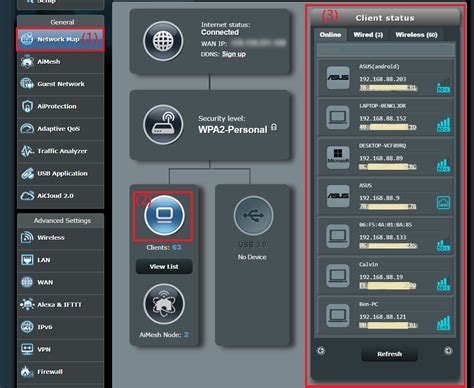The image size is (474, 388).
Task: Click the Alexa & IFTTT icon
Action: coord(27,305)
